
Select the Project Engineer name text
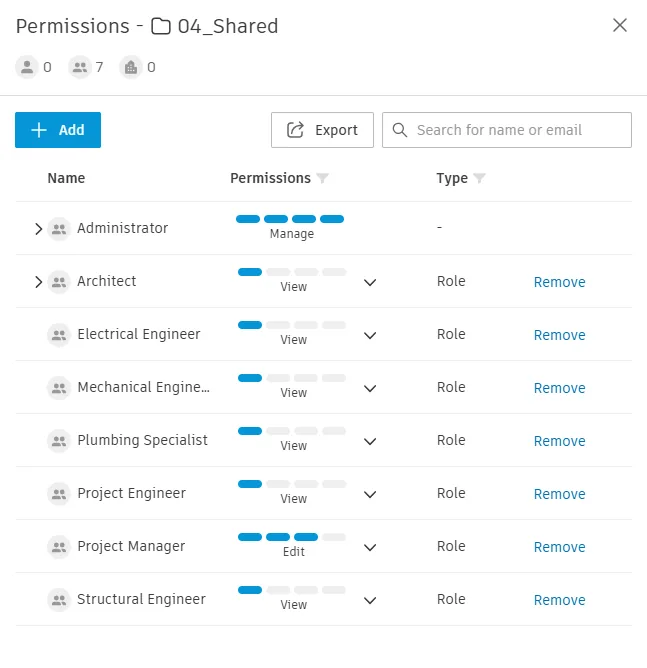tap(131, 493)
